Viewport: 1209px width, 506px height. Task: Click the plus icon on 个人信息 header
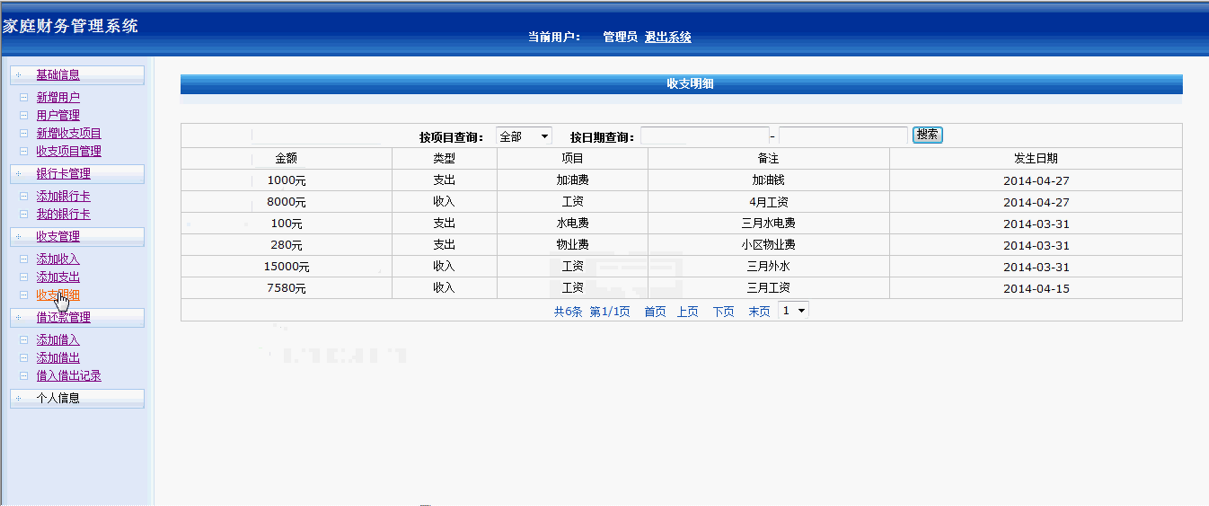coord(18,398)
